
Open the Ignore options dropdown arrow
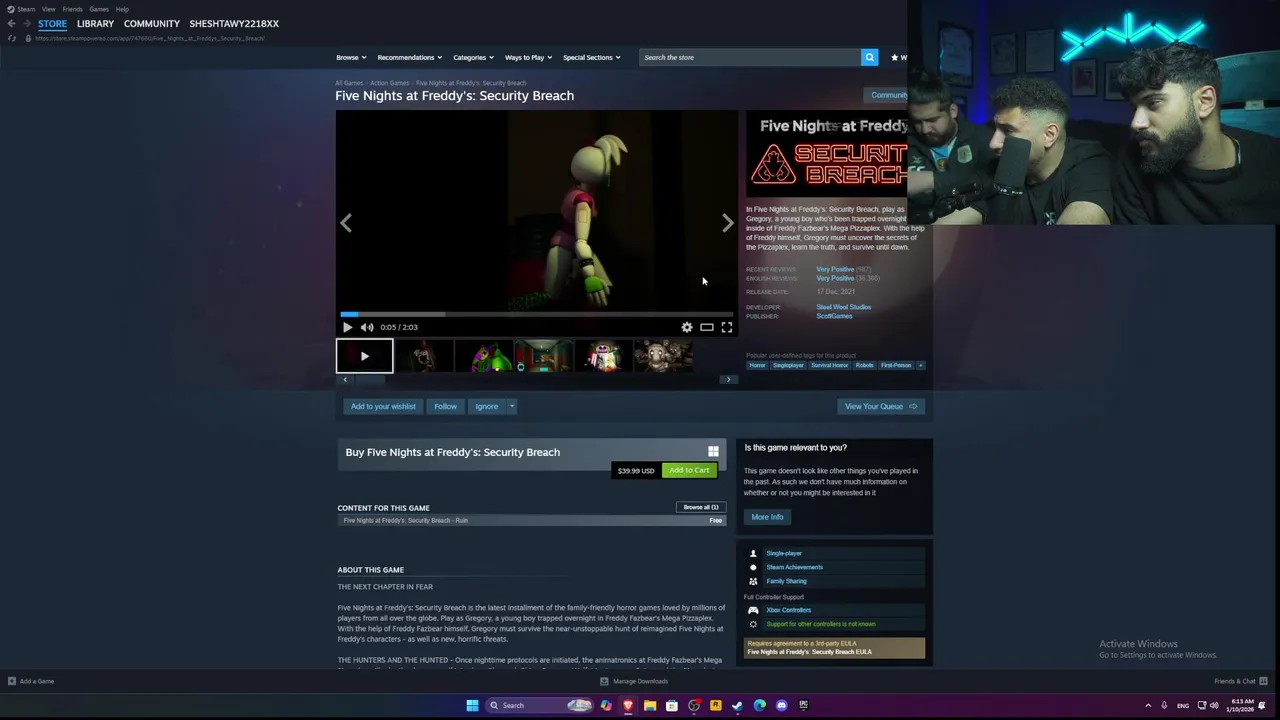511,406
